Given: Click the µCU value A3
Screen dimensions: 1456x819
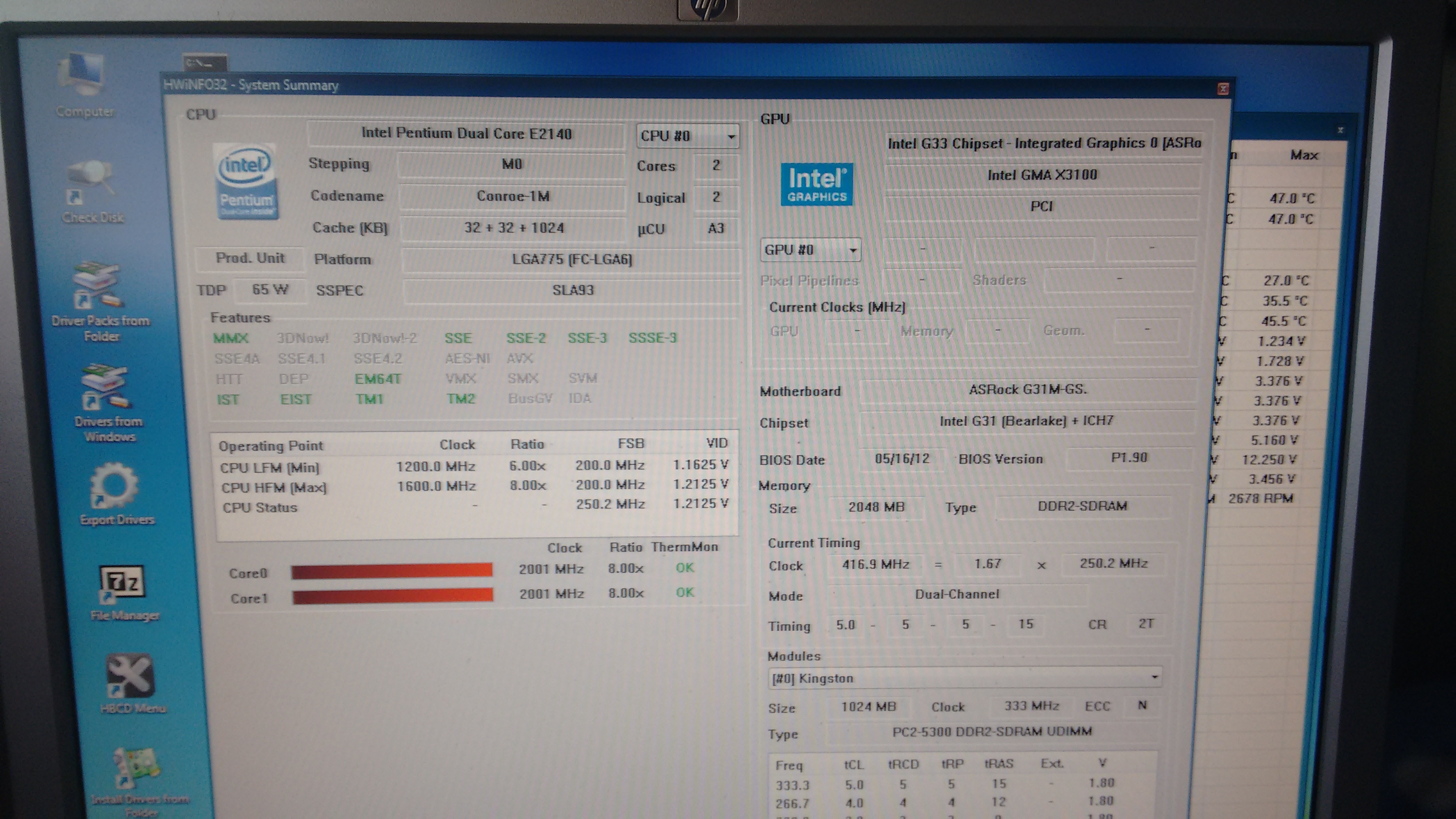Looking at the screenshot, I should coord(716,228).
